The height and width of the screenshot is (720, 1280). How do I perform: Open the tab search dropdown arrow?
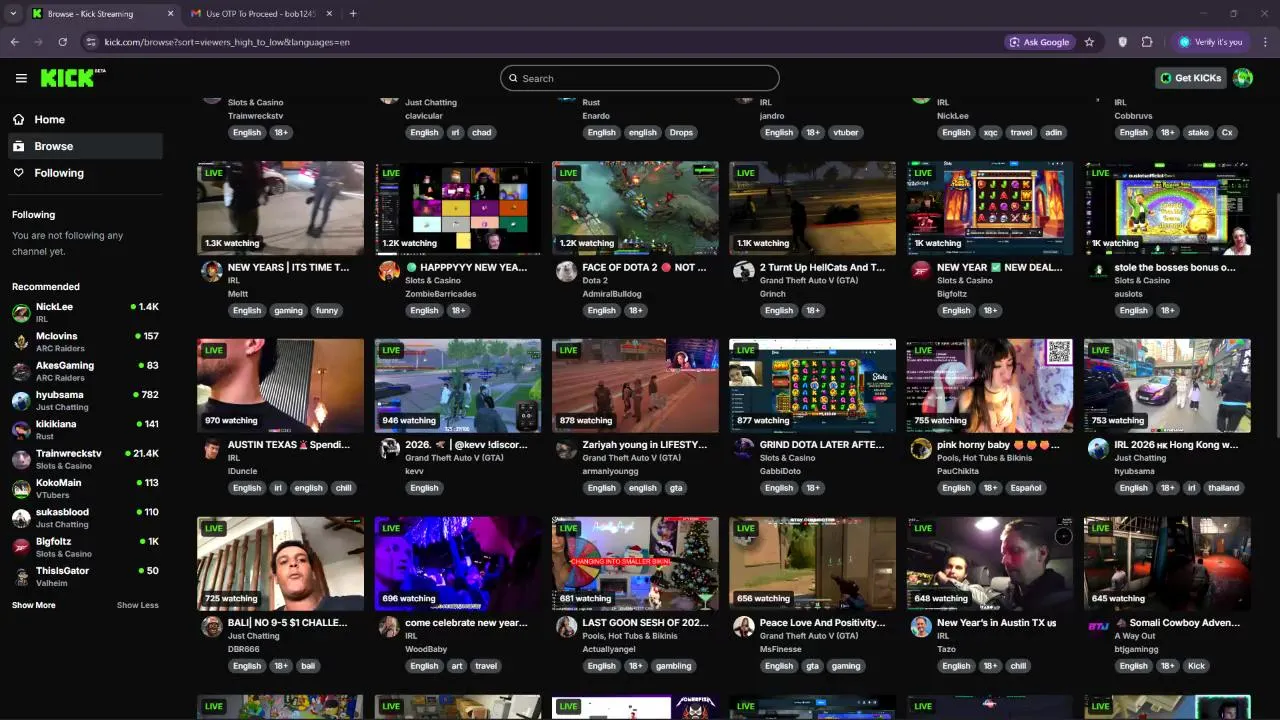click(x=14, y=14)
